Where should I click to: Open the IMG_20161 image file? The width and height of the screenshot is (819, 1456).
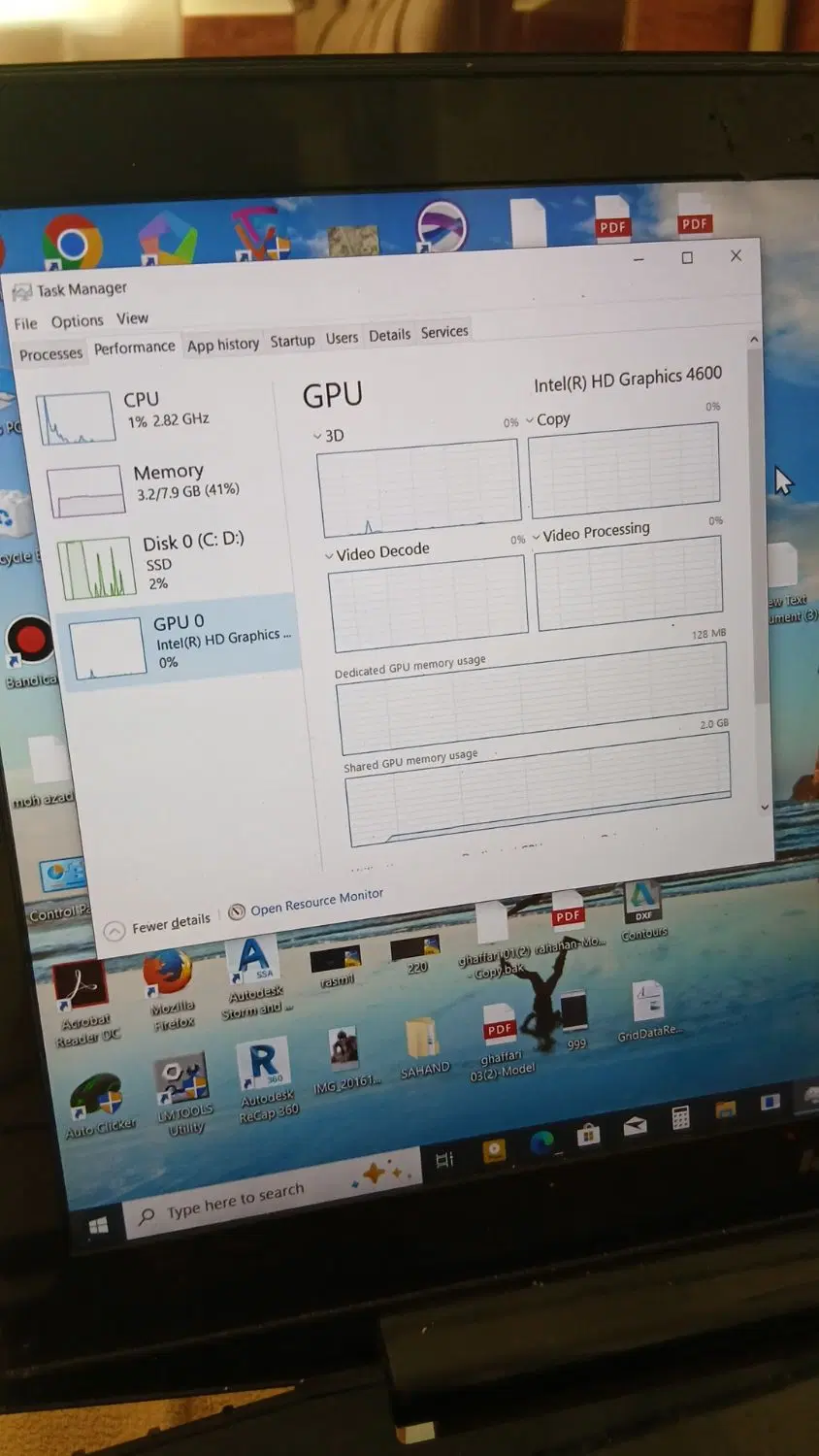tap(345, 1058)
